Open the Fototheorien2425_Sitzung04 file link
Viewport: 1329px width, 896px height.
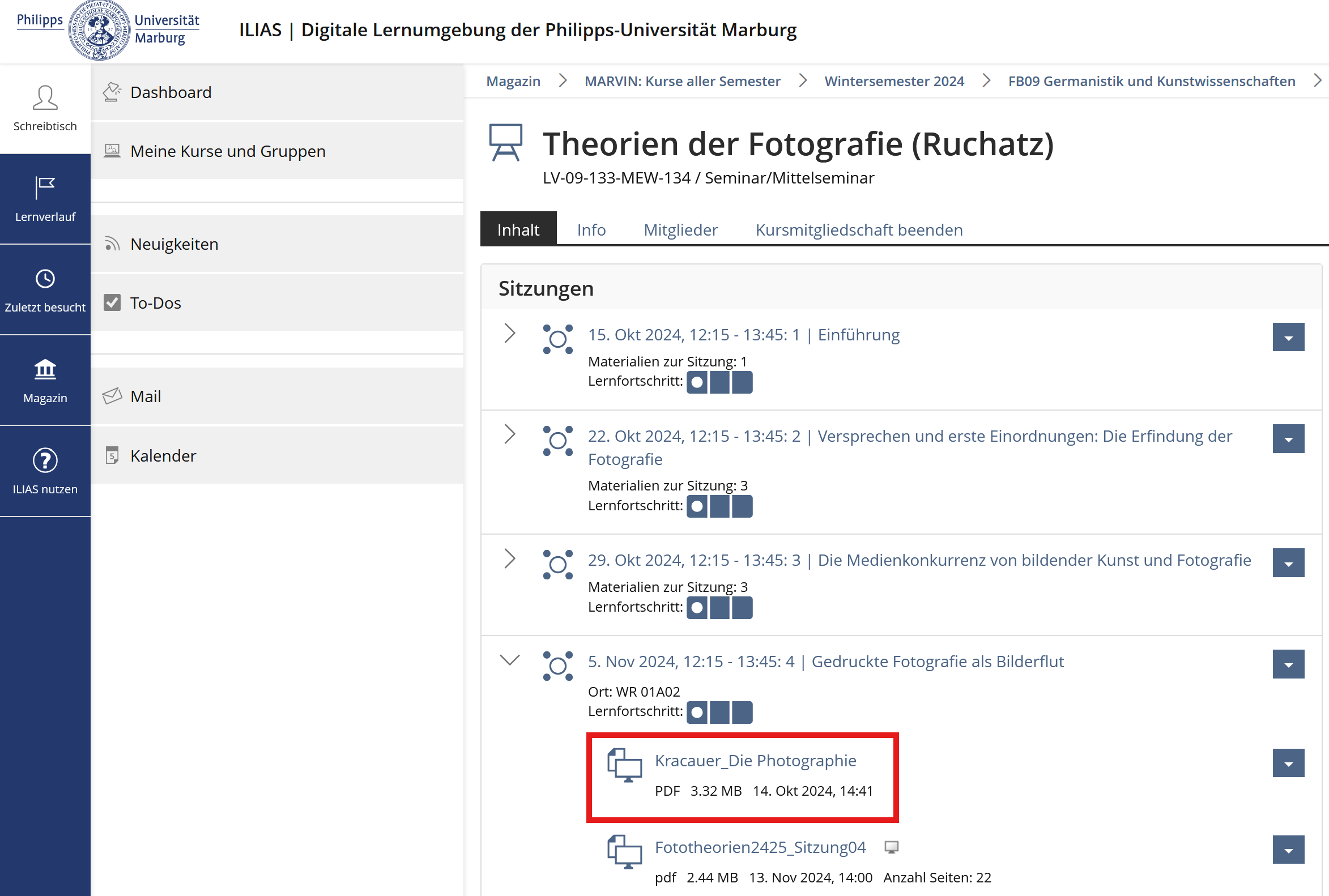click(760, 847)
